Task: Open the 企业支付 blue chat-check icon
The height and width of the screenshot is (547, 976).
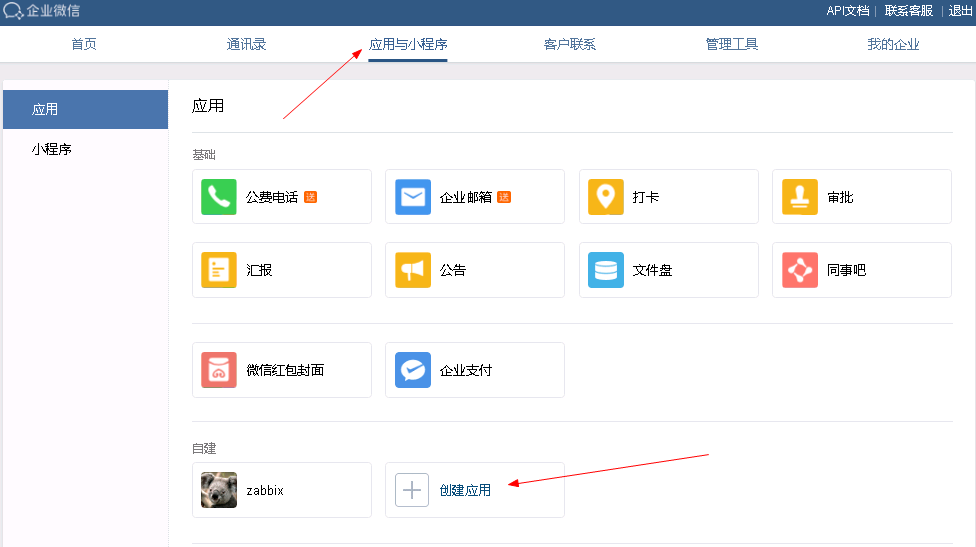Action: [x=413, y=370]
